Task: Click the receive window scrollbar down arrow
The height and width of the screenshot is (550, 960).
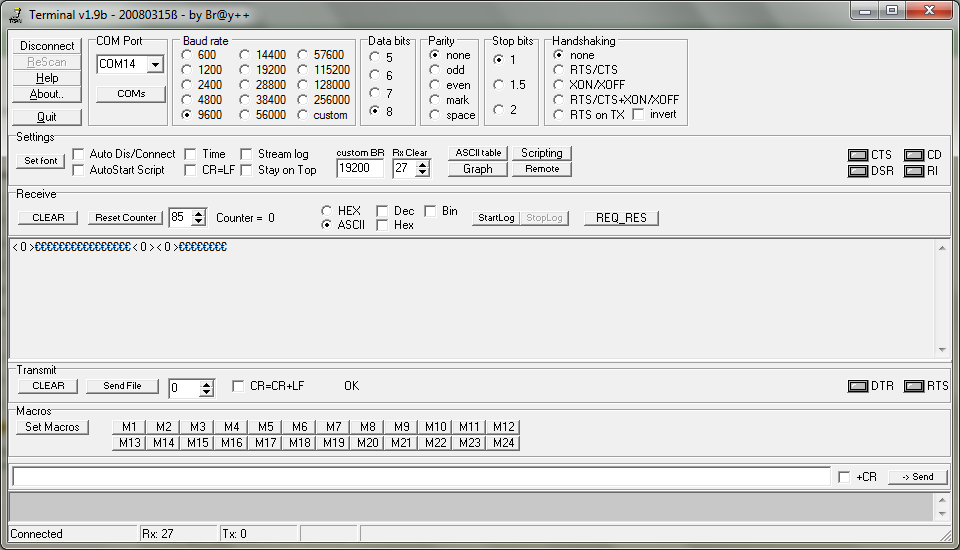Action: point(942,350)
